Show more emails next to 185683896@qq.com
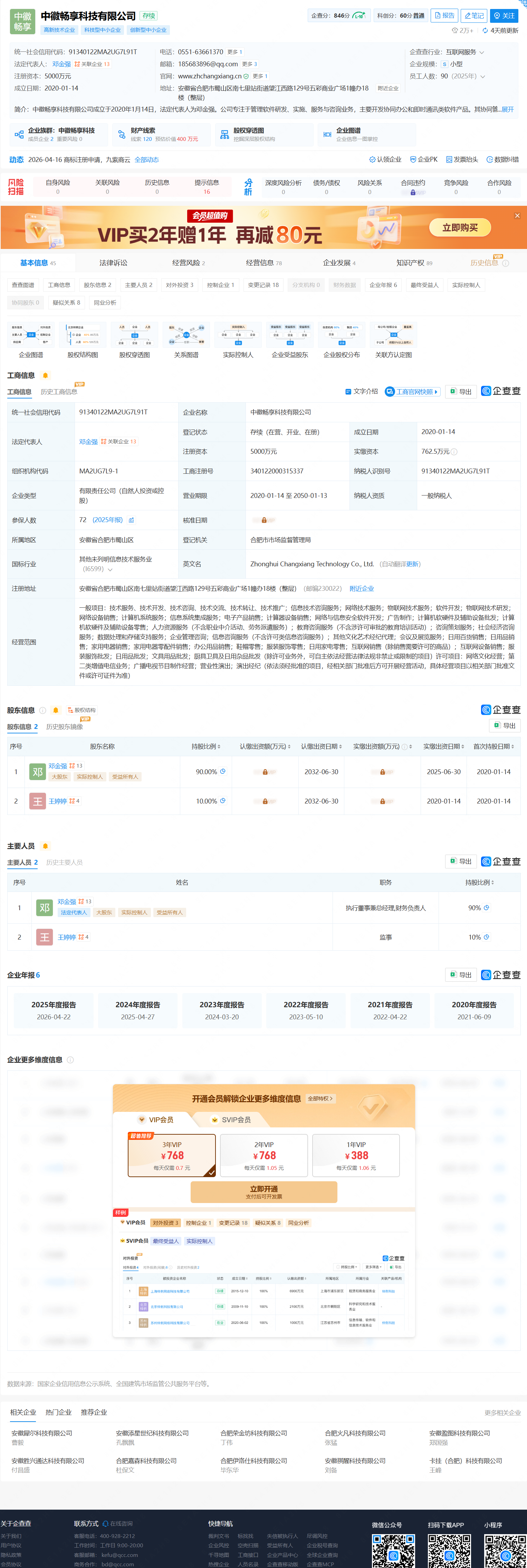Screen dimensions: 527x1568 coord(249,65)
